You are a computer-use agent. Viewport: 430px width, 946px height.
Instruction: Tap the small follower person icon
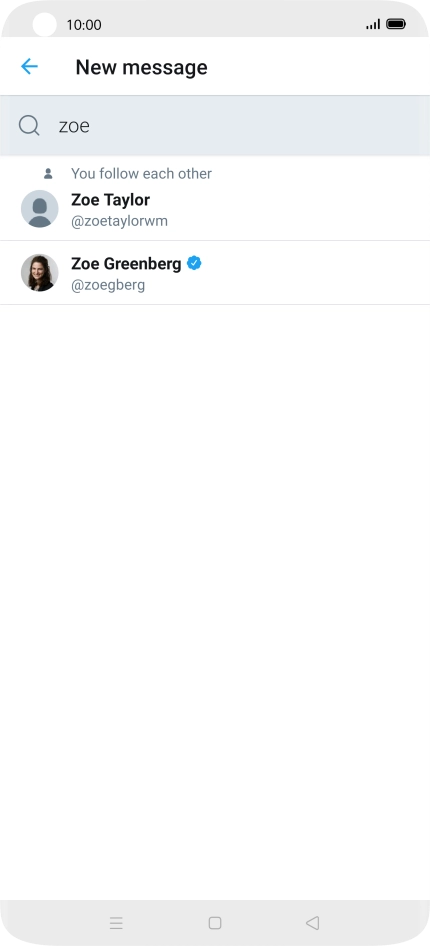pos(48,174)
